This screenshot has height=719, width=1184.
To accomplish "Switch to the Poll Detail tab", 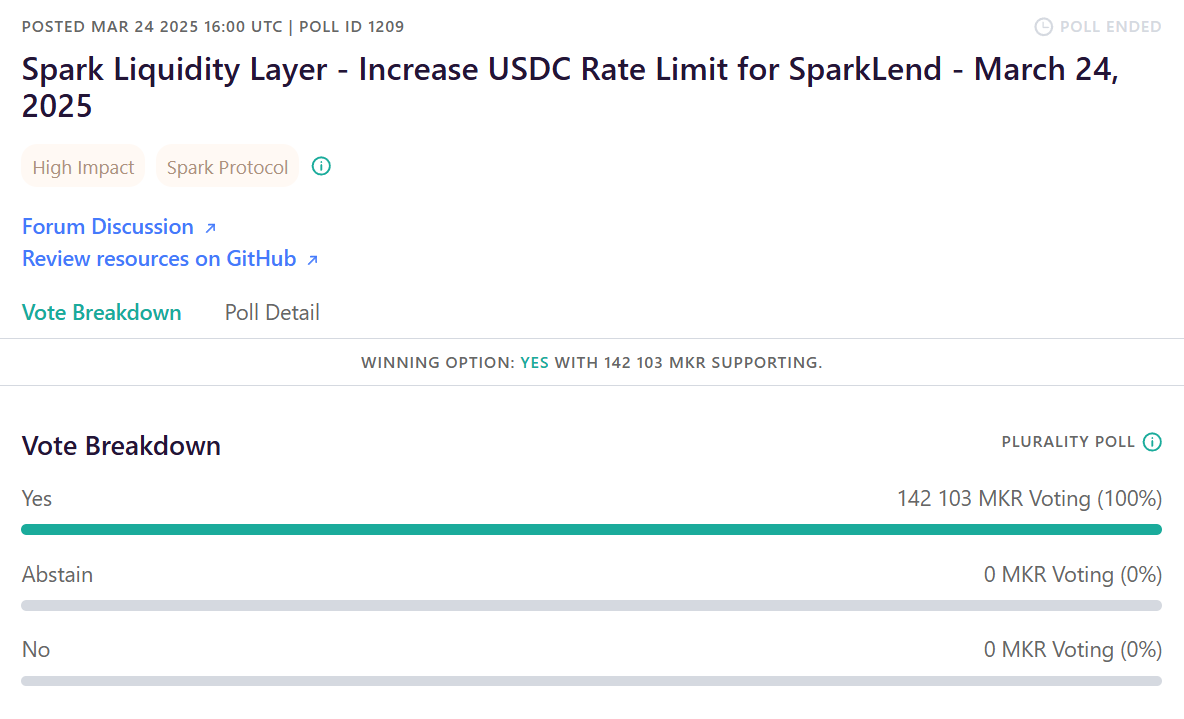I will pyautogui.click(x=272, y=313).
